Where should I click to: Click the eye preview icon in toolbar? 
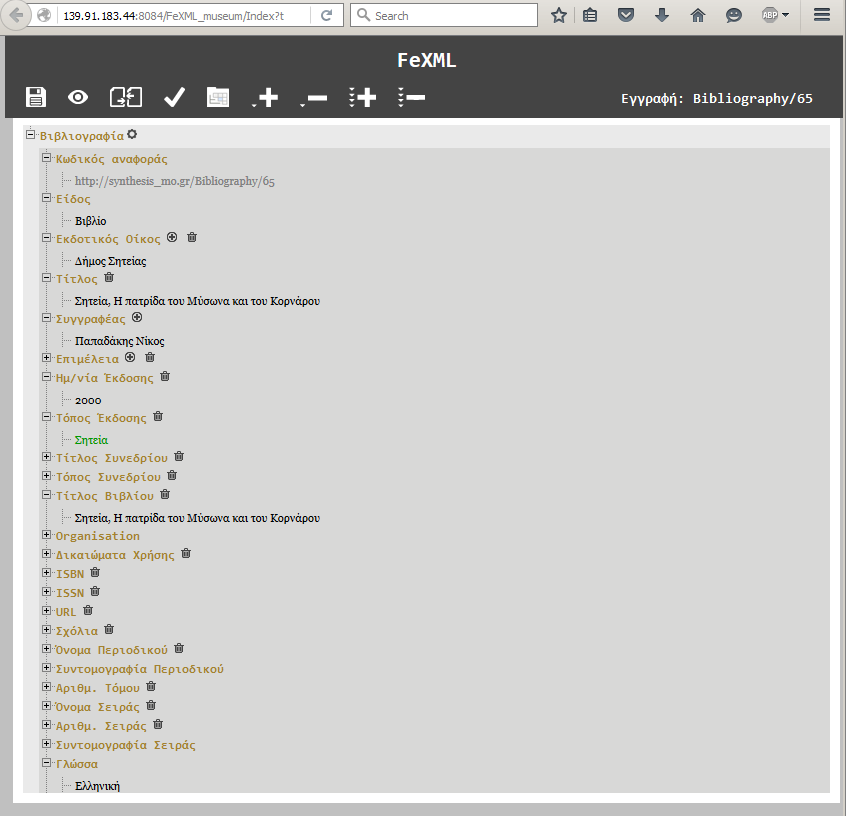coord(78,97)
